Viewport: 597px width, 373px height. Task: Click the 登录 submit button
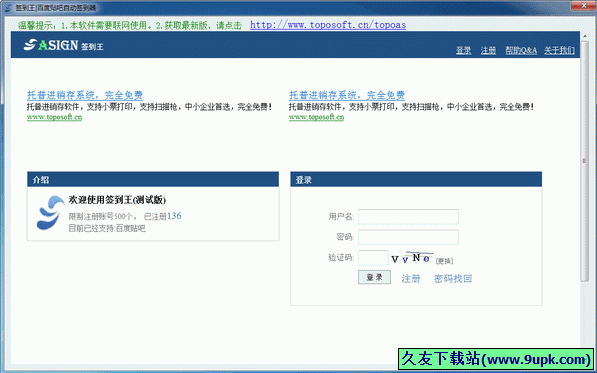374,277
